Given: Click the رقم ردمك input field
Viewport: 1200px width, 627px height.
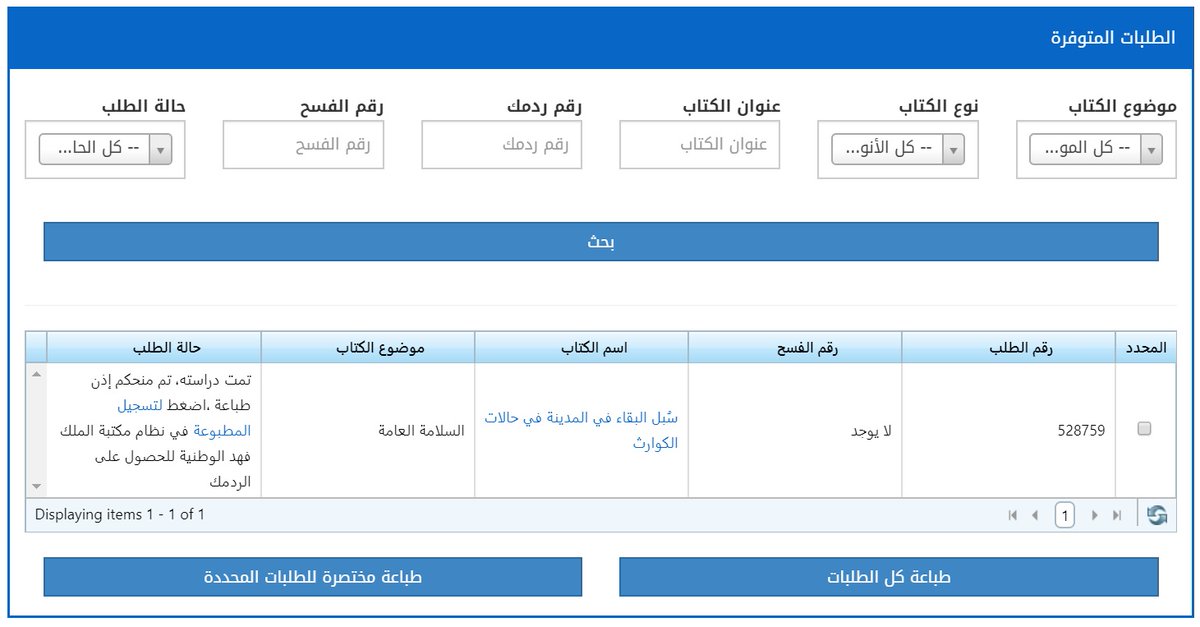Looking at the screenshot, I should coord(502,145).
